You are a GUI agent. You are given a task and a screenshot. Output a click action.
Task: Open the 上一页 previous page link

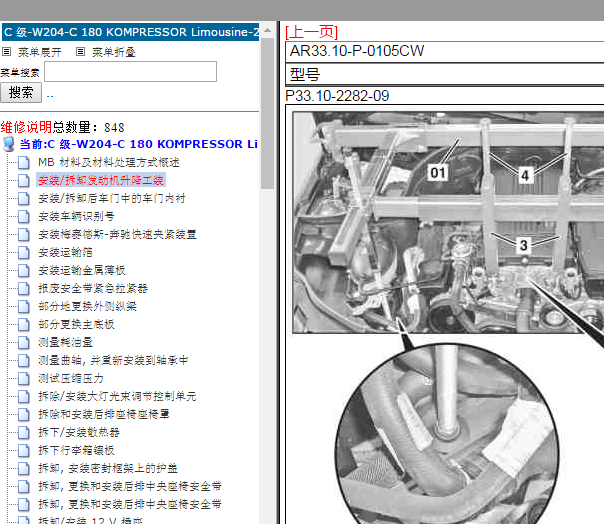[311, 32]
